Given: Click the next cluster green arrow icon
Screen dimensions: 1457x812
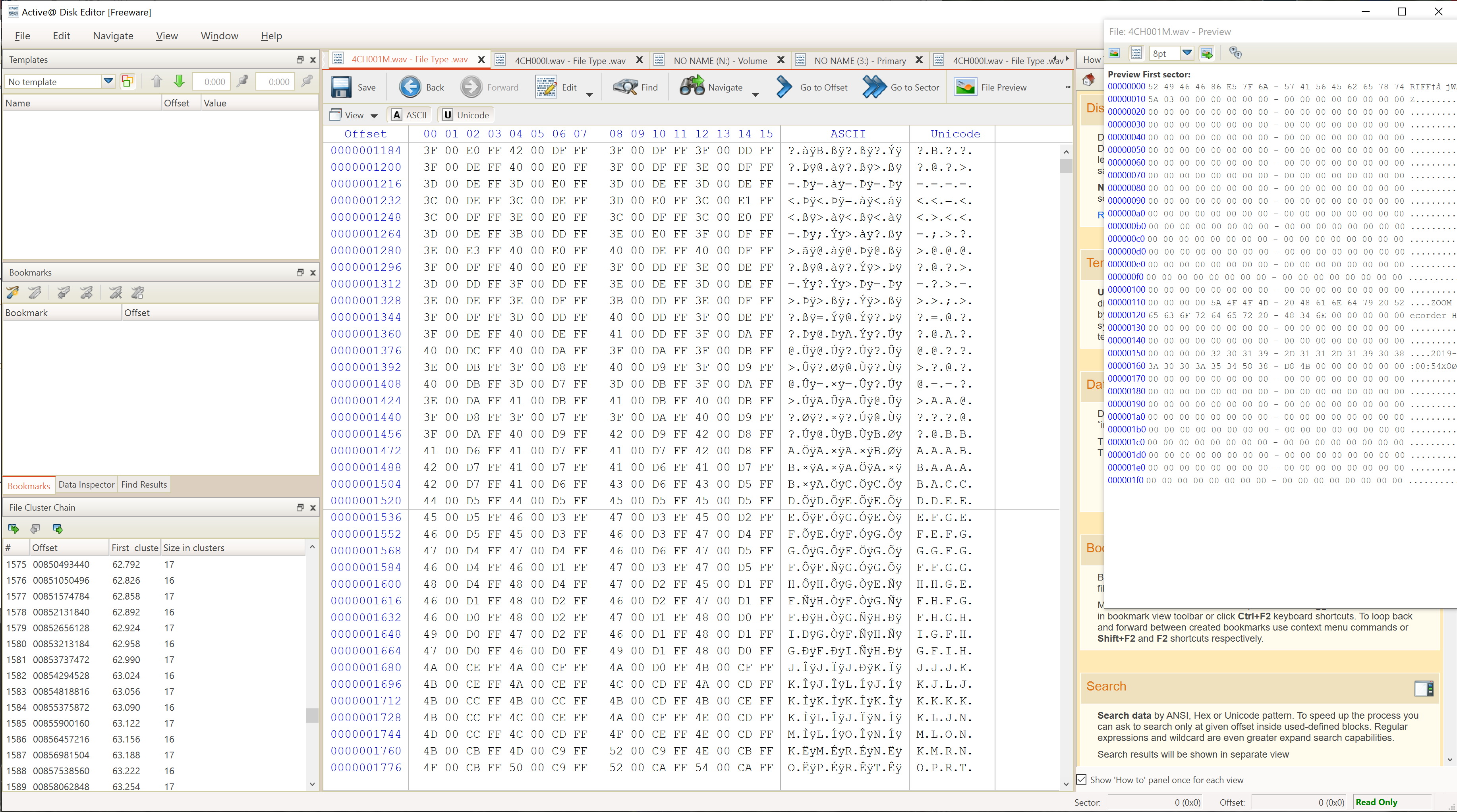Looking at the screenshot, I should 57,529.
